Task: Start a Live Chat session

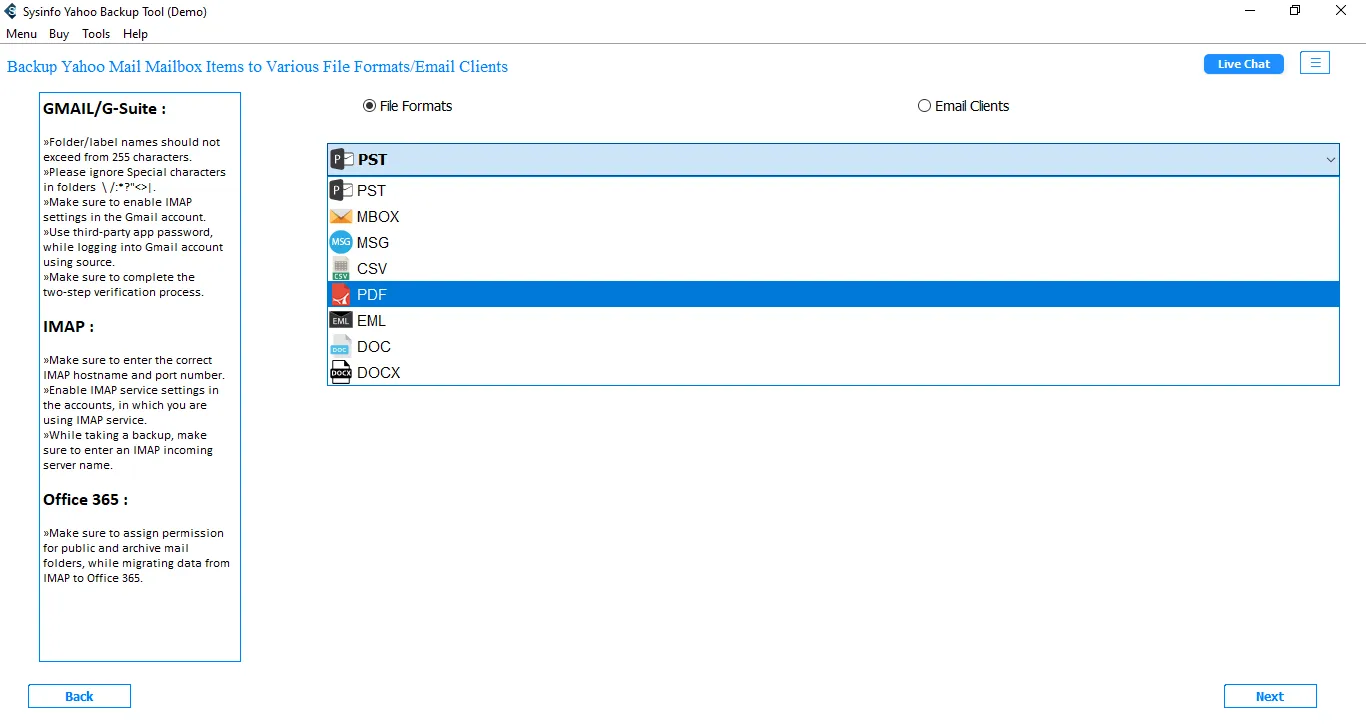Action: pyautogui.click(x=1244, y=64)
